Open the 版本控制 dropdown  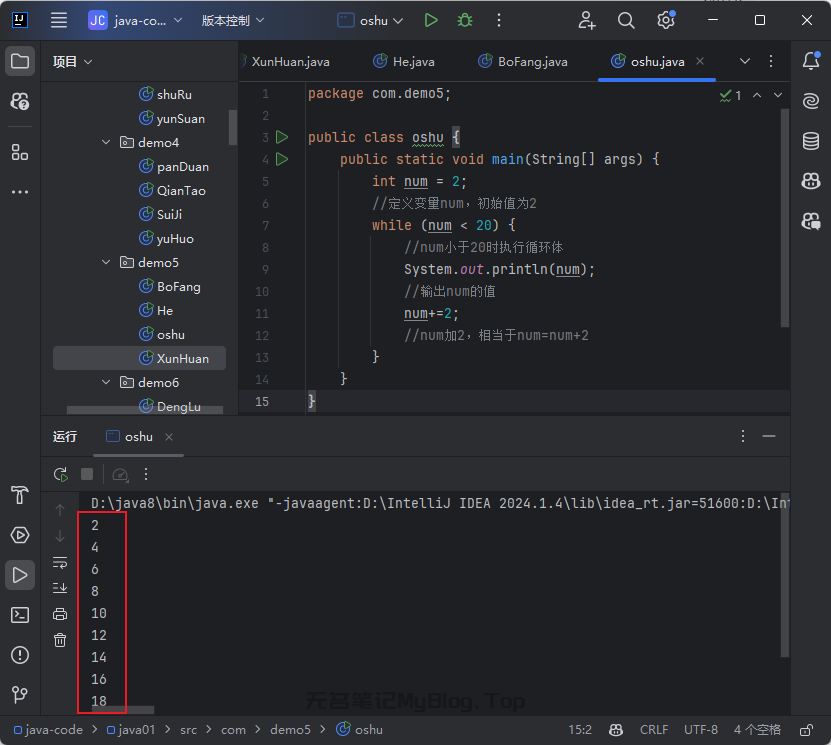(232, 20)
